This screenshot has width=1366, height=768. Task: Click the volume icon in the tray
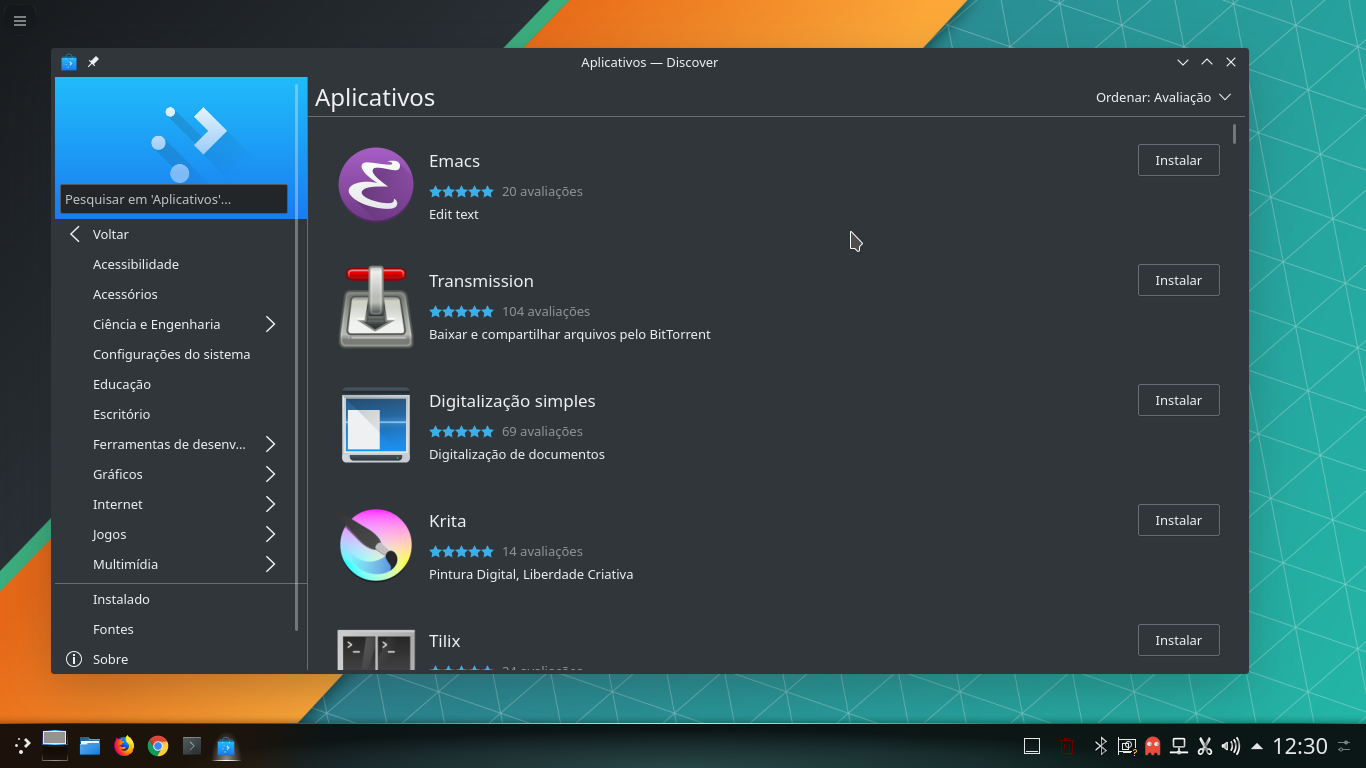click(1231, 745)
